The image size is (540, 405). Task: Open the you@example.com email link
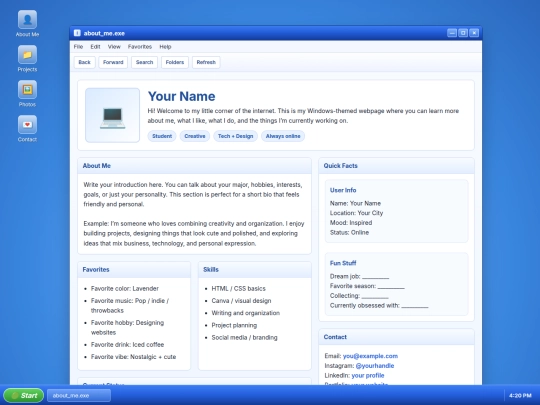[370, 356]
